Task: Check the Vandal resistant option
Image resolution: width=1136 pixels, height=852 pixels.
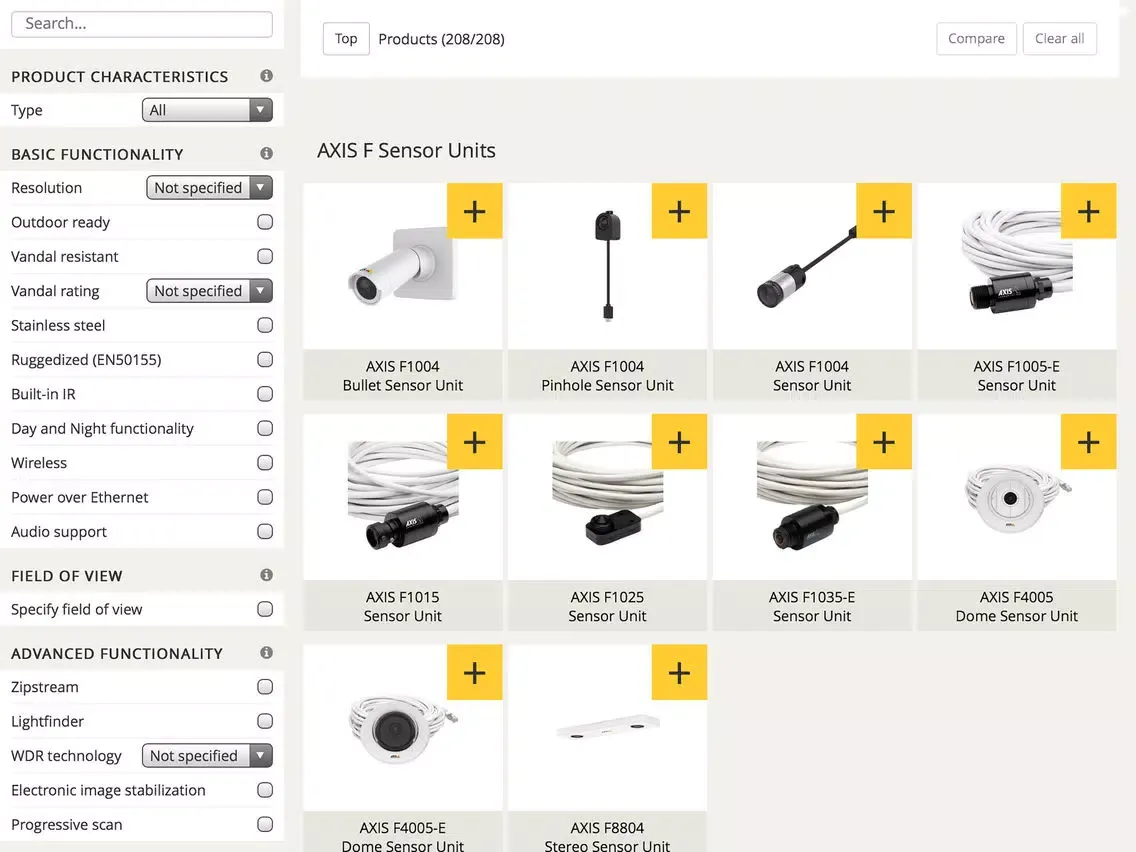Action: coord(265,256)
